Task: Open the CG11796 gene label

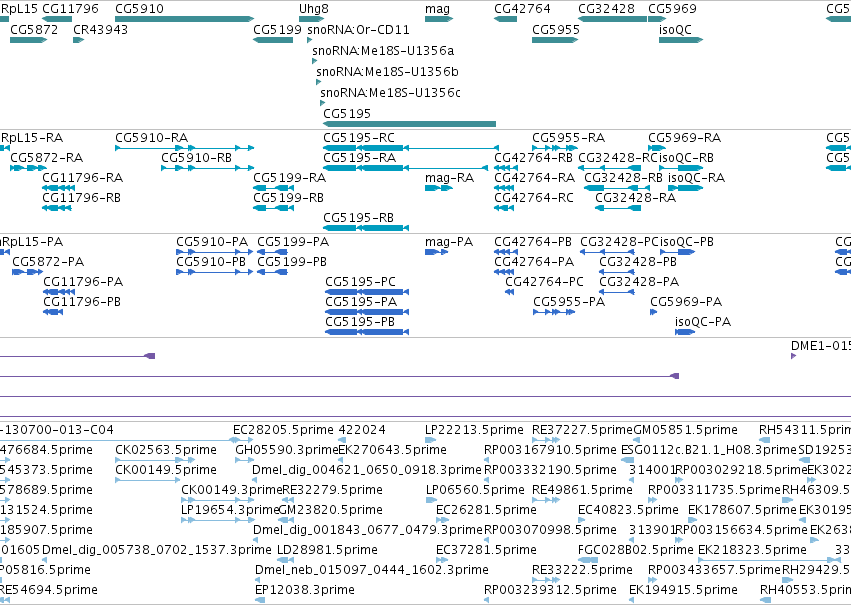Action: (71, 9)
